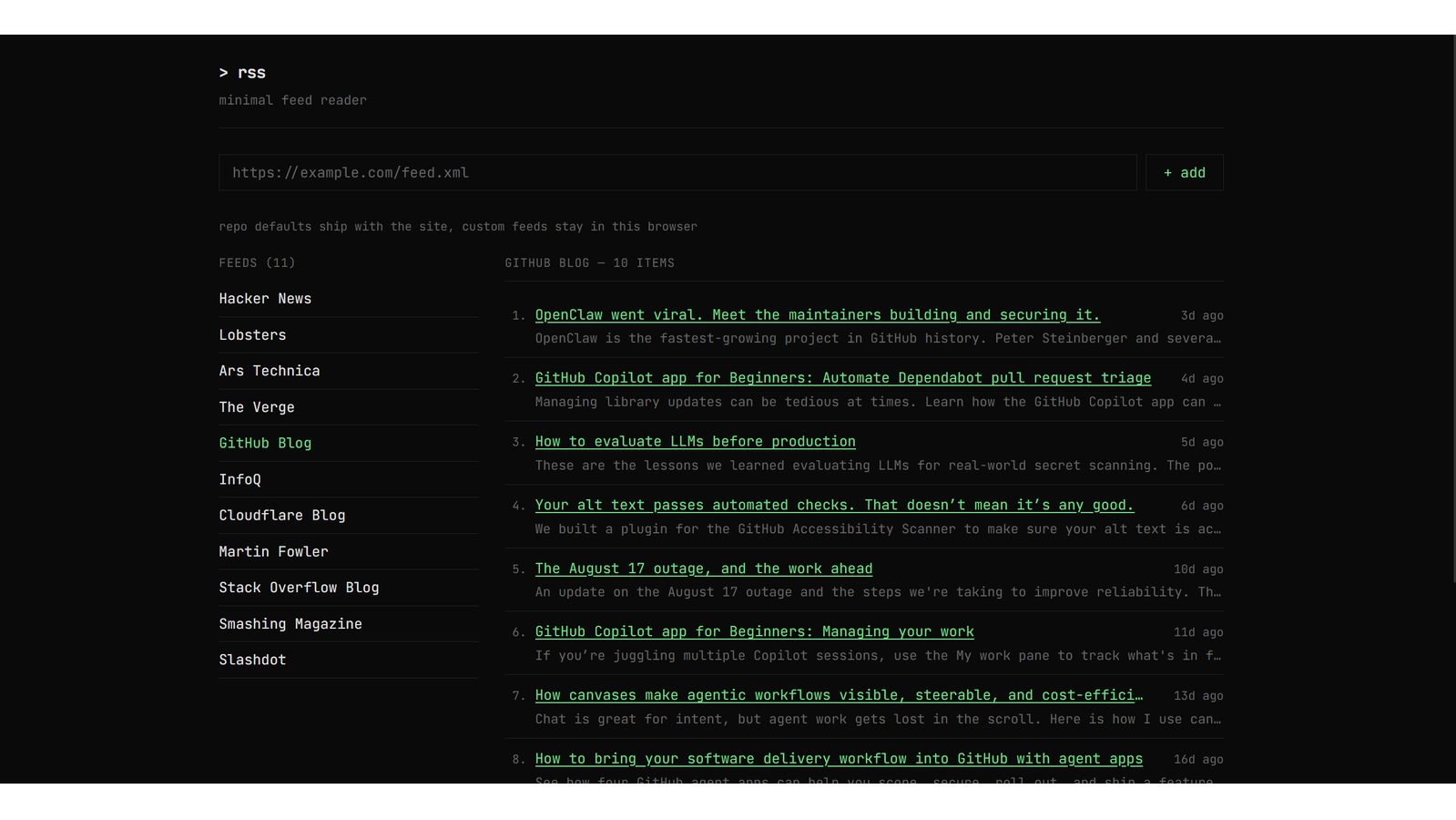Screen dimensions: 1456x820
Task: Click the 'OpenClaw is the fastest-growing project' summary
Action: tap(879, 339)
